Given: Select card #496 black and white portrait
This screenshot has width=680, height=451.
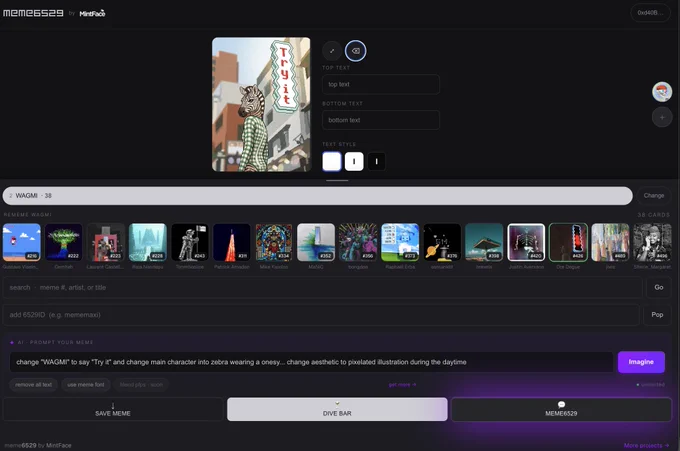Looking at the screenshot, I should (x=653, y=242).
